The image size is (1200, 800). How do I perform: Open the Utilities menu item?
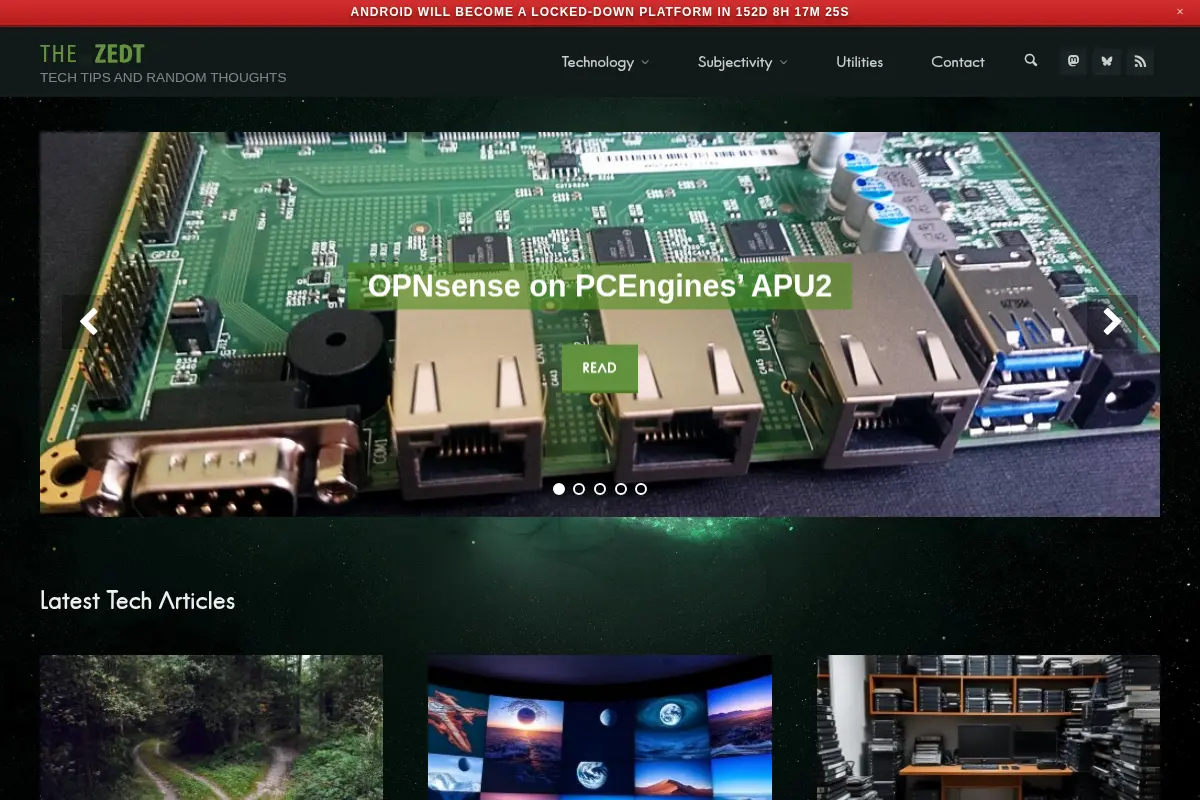pos(860,62)
